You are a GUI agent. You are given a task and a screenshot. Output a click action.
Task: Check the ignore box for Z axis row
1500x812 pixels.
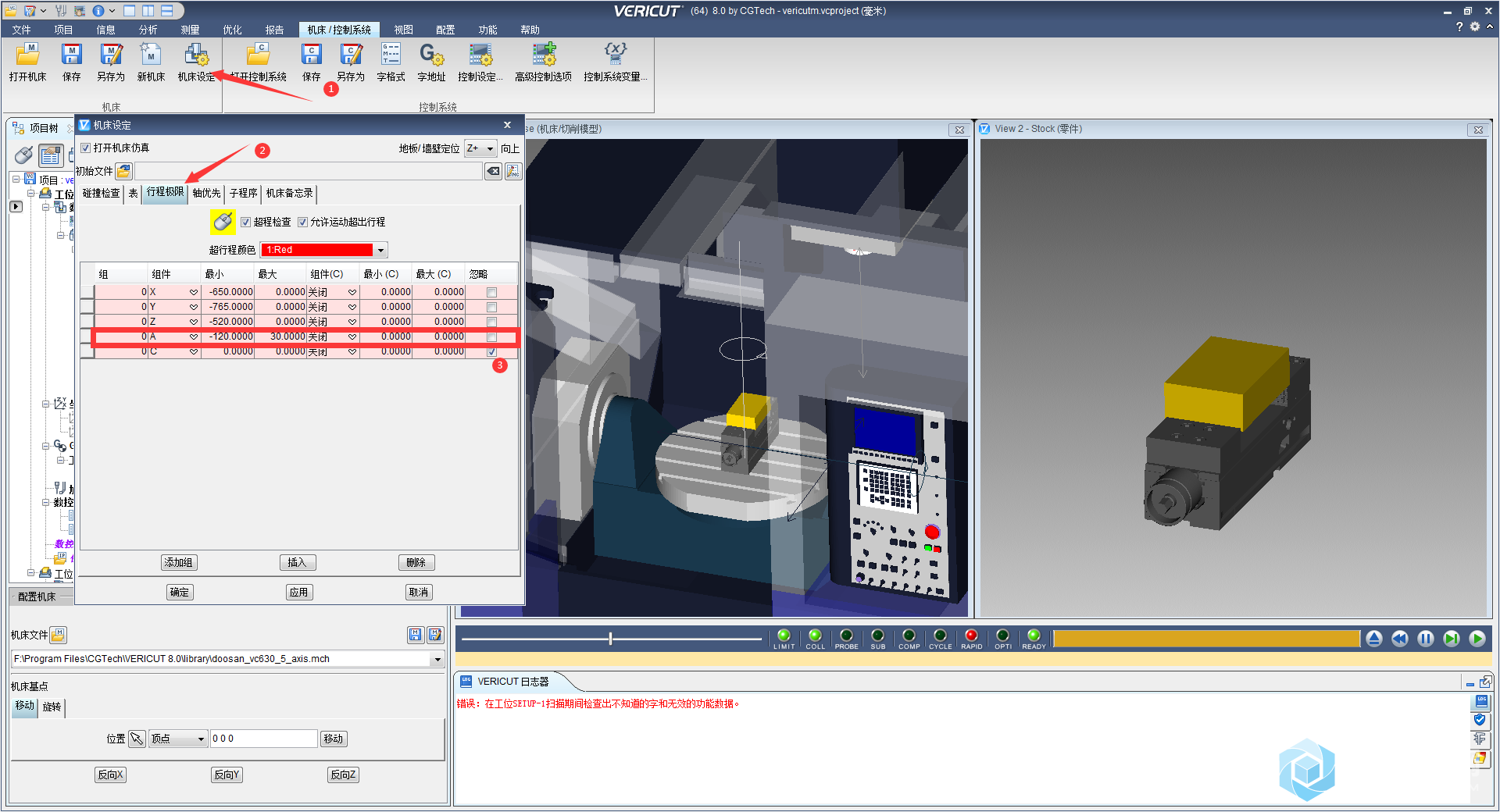point(491,322)
